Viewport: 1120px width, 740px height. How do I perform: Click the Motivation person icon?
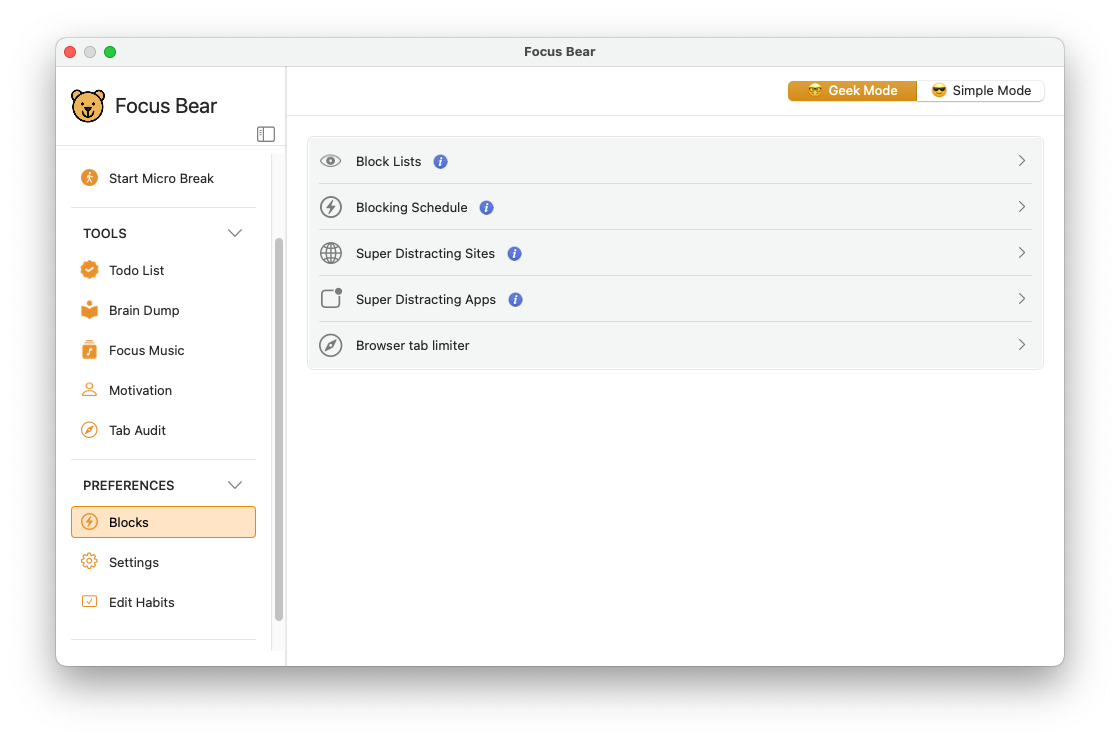tap(89, 390)
